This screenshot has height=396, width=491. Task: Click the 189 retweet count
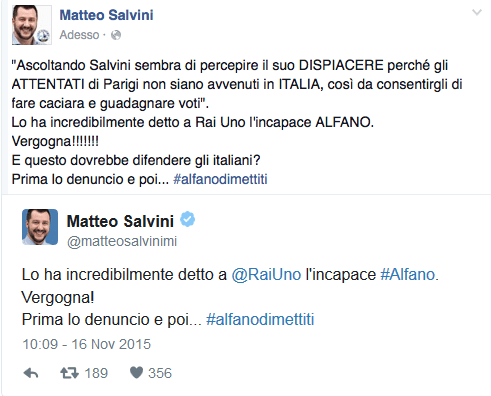point(96,373)
